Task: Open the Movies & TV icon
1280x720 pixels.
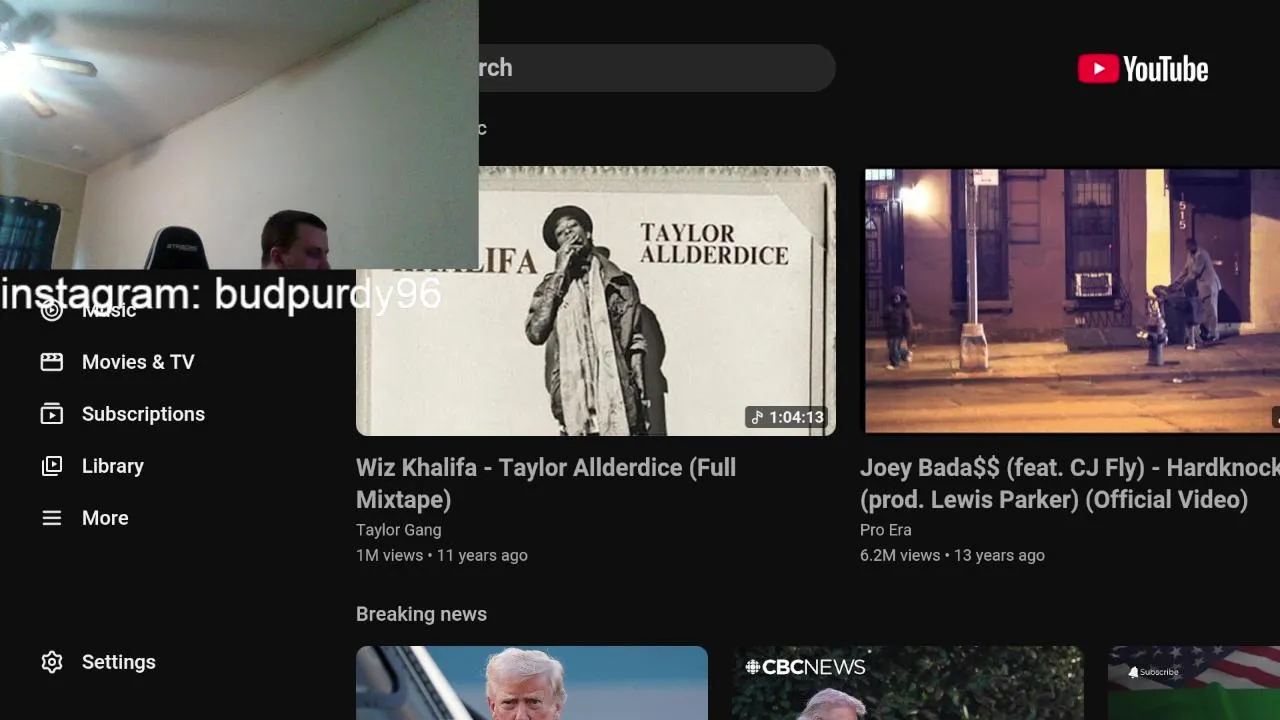Action: tap(51, 362)
